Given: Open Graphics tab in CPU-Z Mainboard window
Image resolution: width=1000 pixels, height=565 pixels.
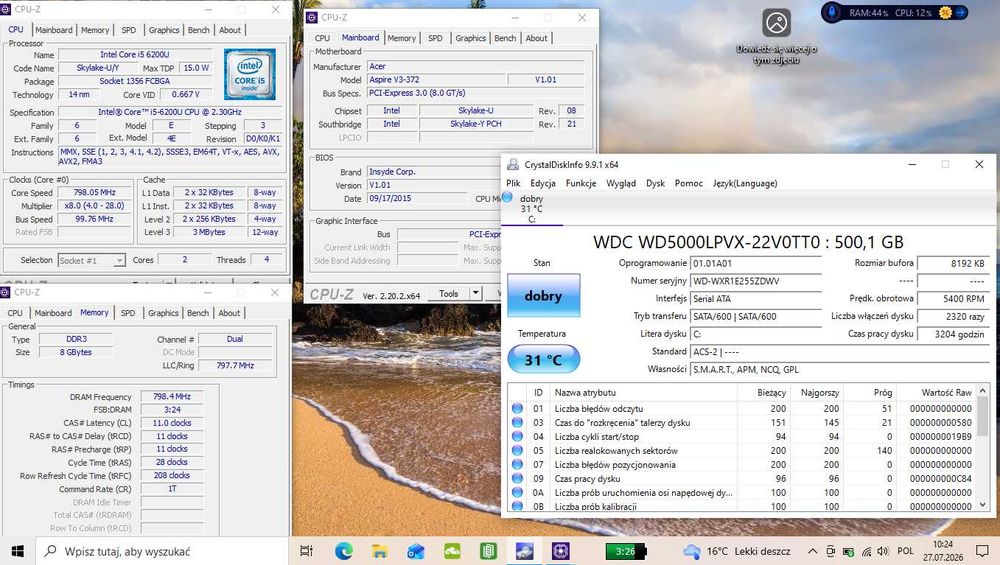Looking at the screenshot, I should tap(471, 38).
